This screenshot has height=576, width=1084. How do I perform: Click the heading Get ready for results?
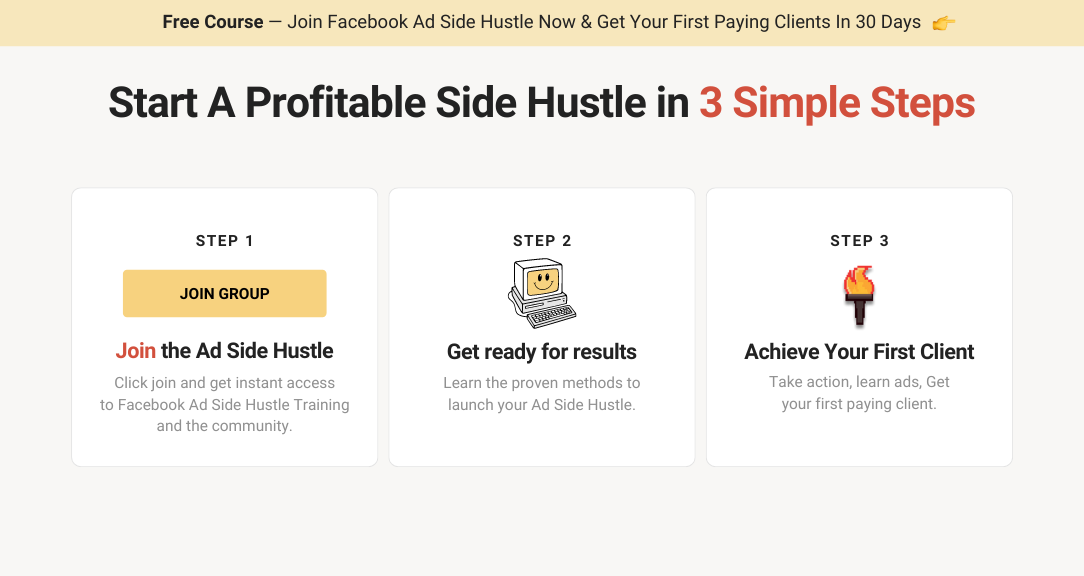click(x=542, y=352)
